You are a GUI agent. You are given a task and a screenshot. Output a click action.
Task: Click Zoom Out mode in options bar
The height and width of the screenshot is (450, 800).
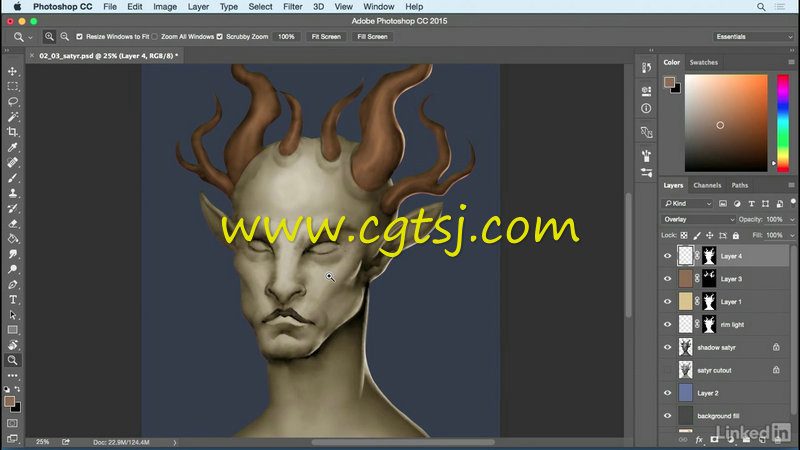pyautogui.click(x=65, y=37)
